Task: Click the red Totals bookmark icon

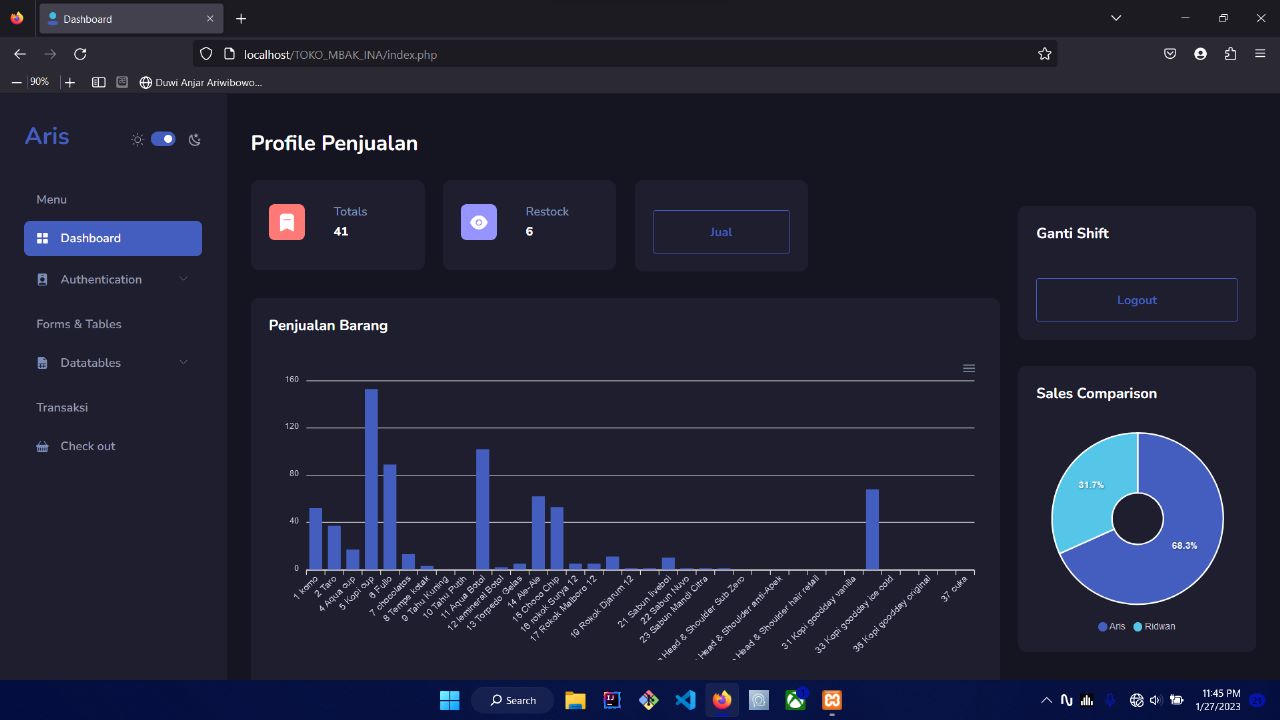Action: pyautogui.click(x=287, y=222)
